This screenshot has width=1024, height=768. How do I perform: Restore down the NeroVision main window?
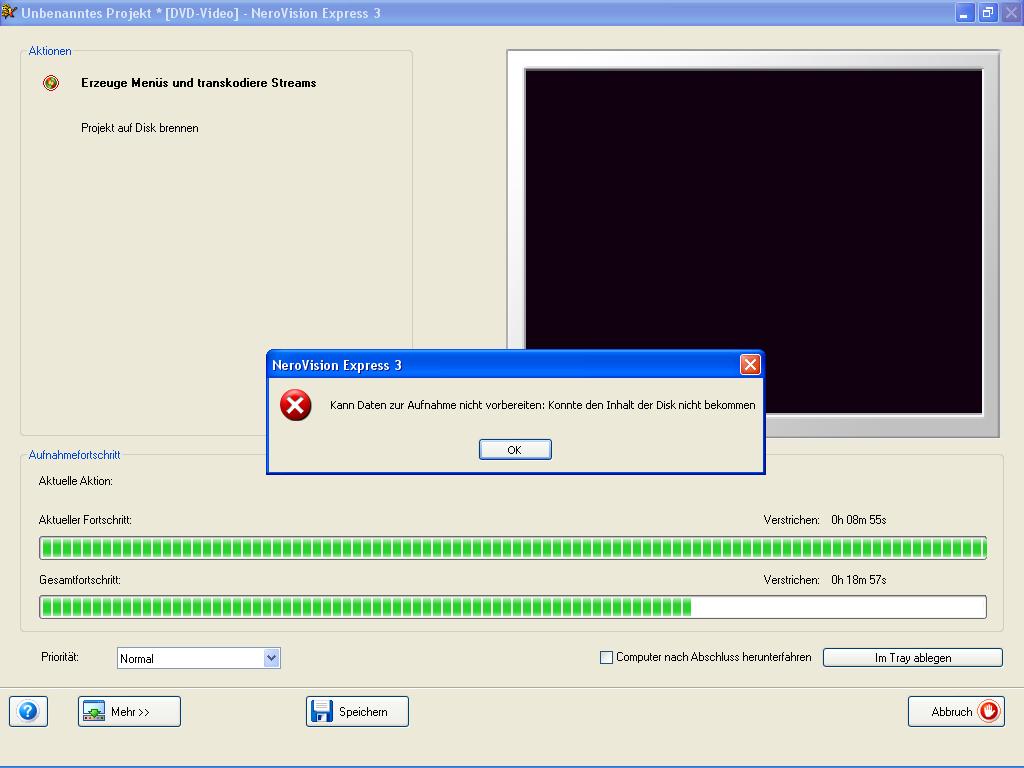988,12
